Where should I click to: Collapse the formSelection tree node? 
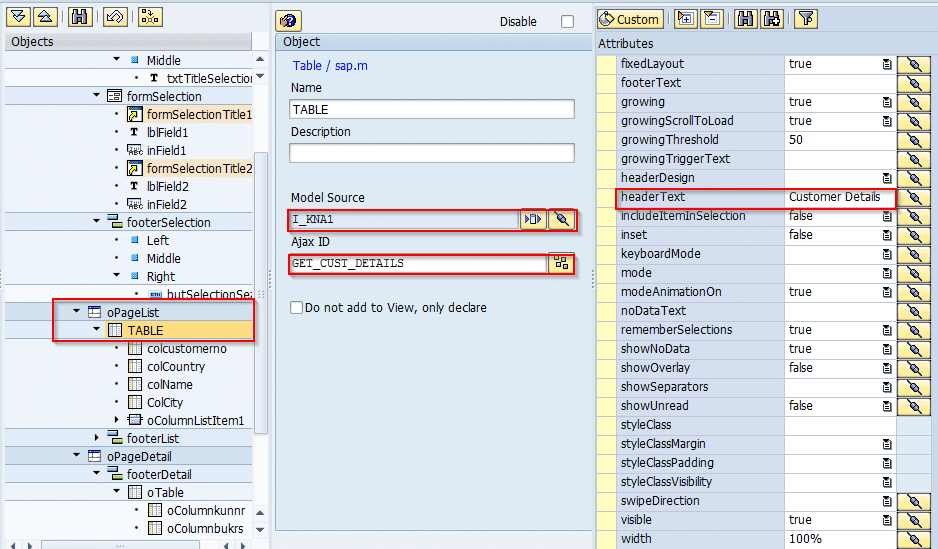97,96
